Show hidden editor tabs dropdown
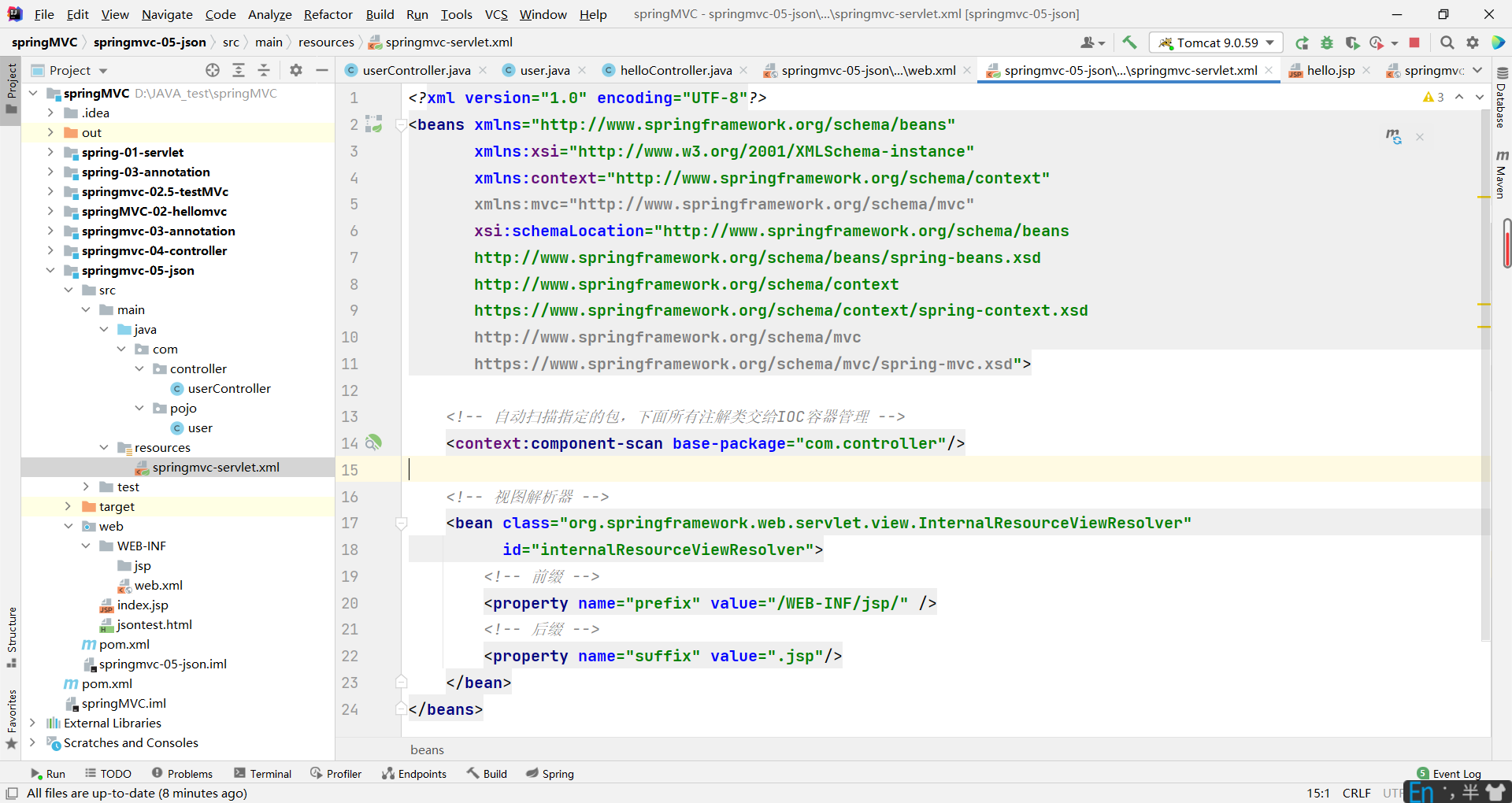The height and width of the screenshot is (803, 1512). 1478,70
